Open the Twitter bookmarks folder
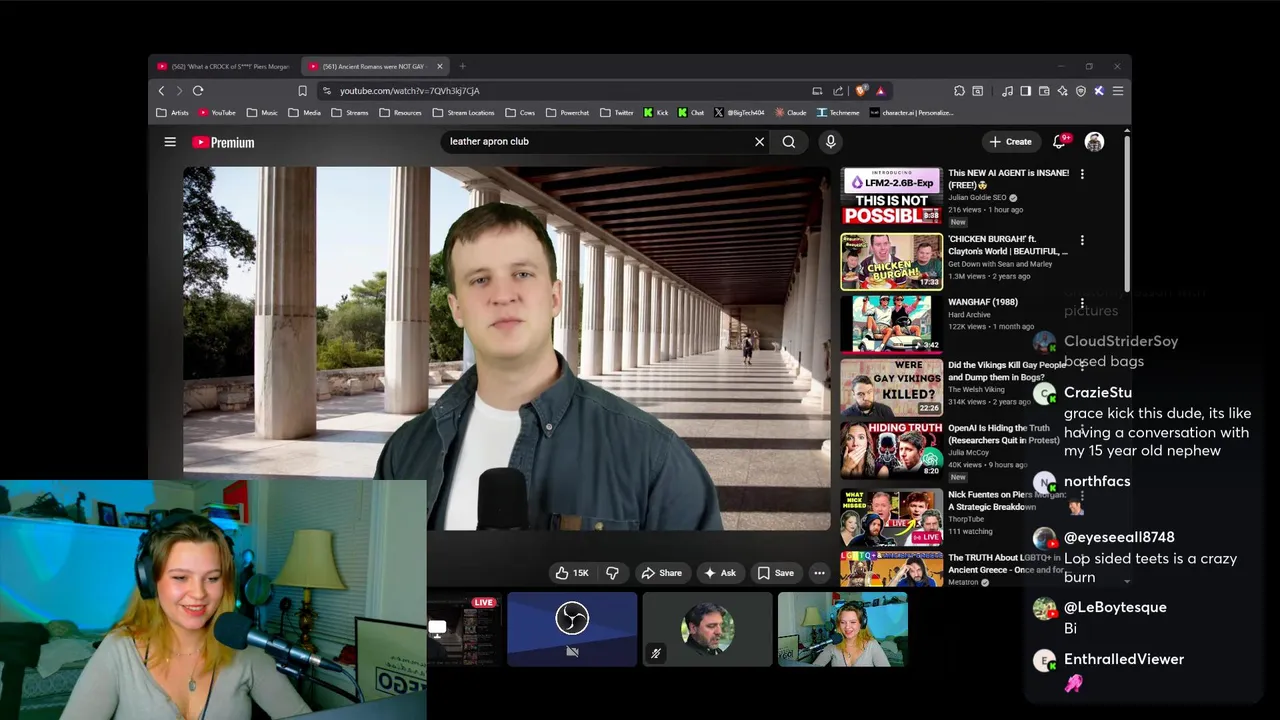 [616, 113]
